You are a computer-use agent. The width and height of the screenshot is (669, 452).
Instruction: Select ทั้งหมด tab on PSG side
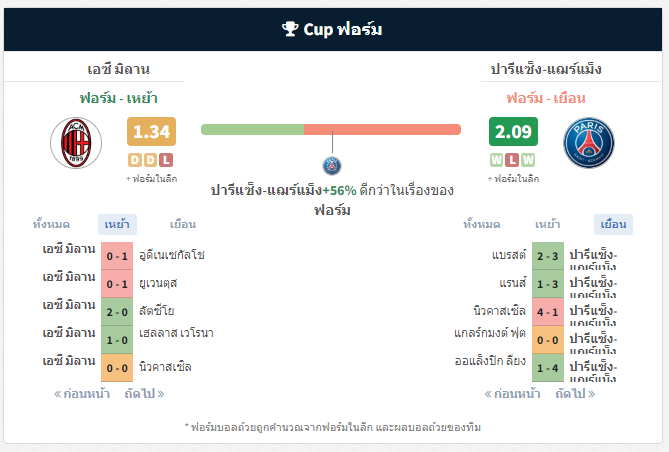click(x=482, y=224)
